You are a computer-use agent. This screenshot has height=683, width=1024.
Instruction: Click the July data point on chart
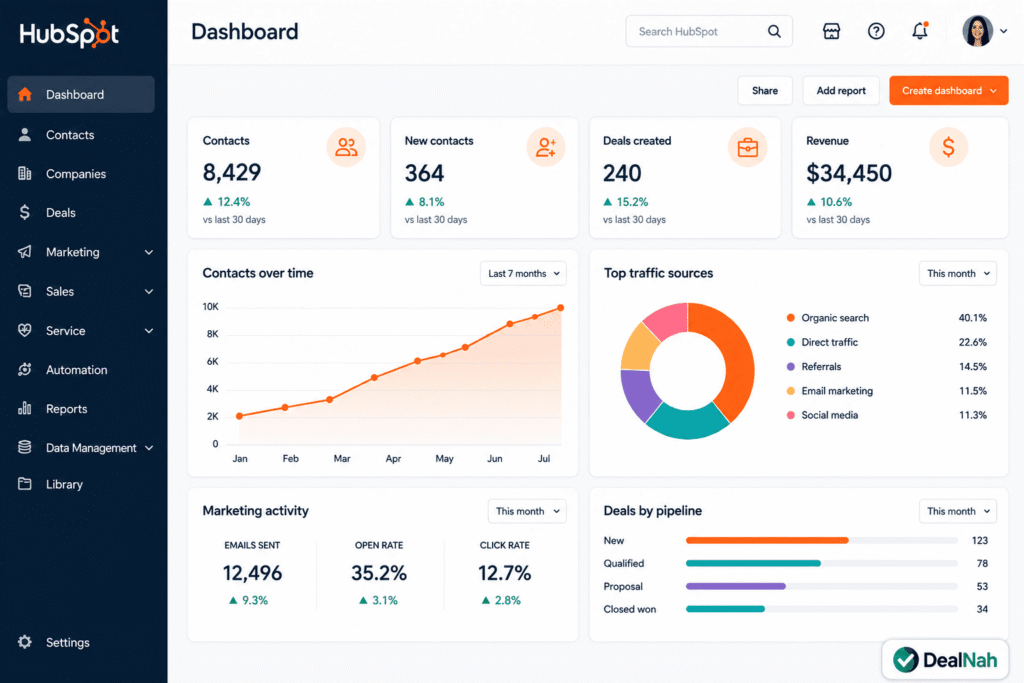[560, 308]
